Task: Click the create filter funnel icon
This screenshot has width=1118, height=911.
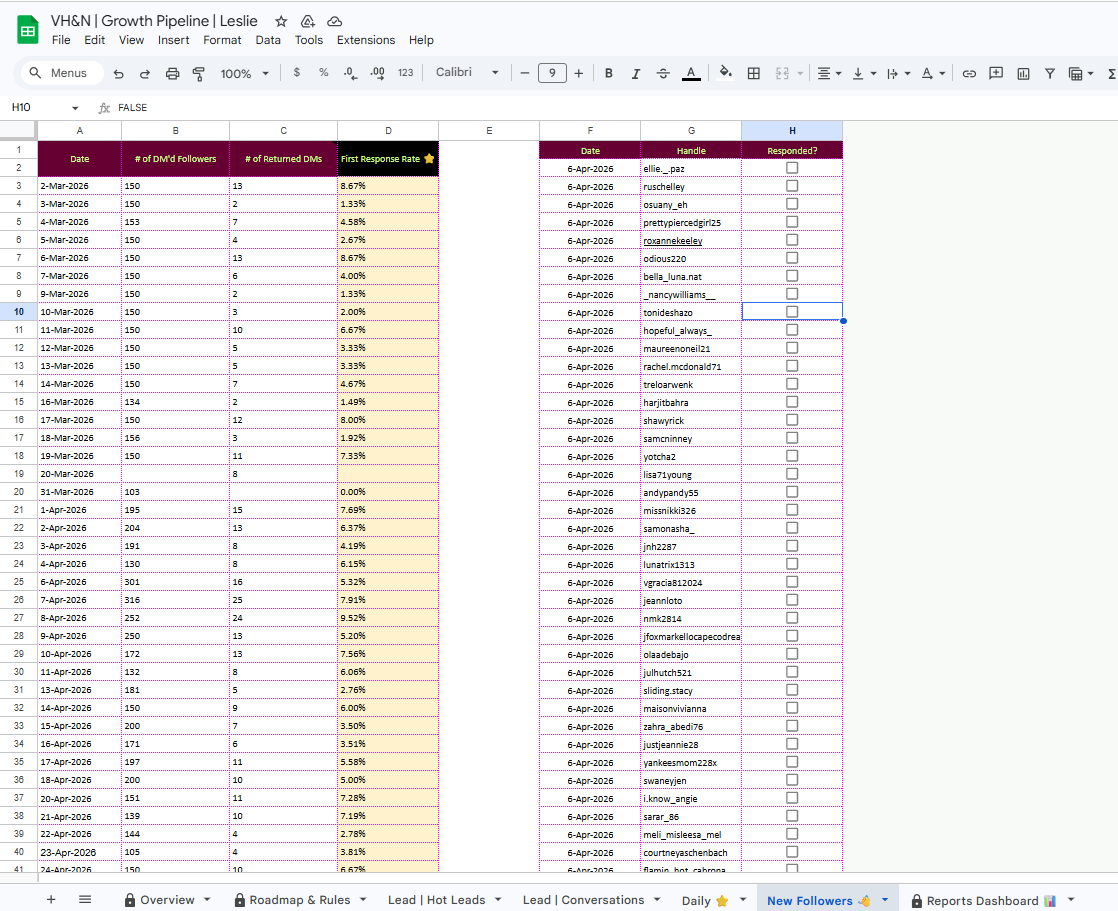Action: click(x=1050, y=73)
